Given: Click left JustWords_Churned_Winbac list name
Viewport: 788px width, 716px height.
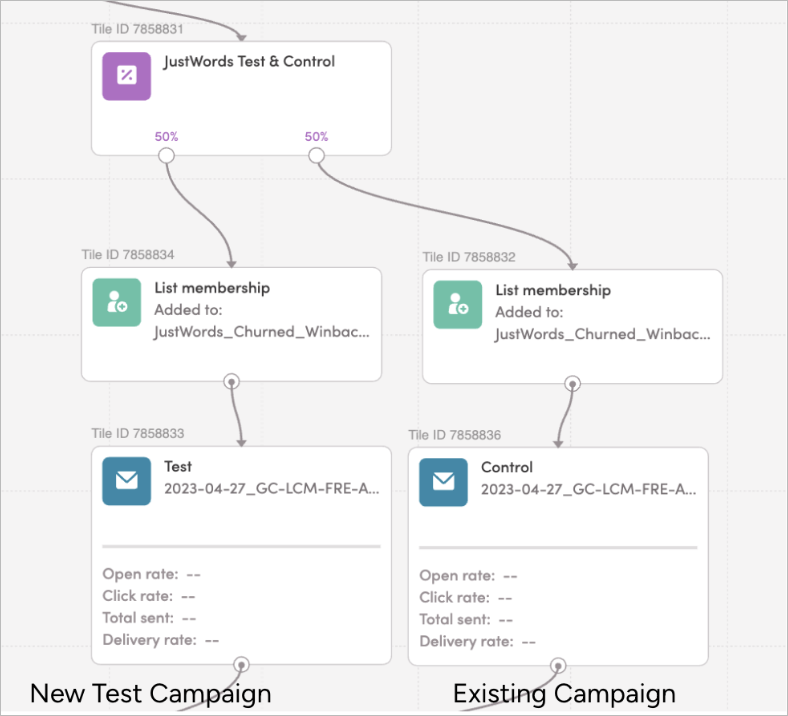Looking at the screenshot, I should (x=261, y=332).
